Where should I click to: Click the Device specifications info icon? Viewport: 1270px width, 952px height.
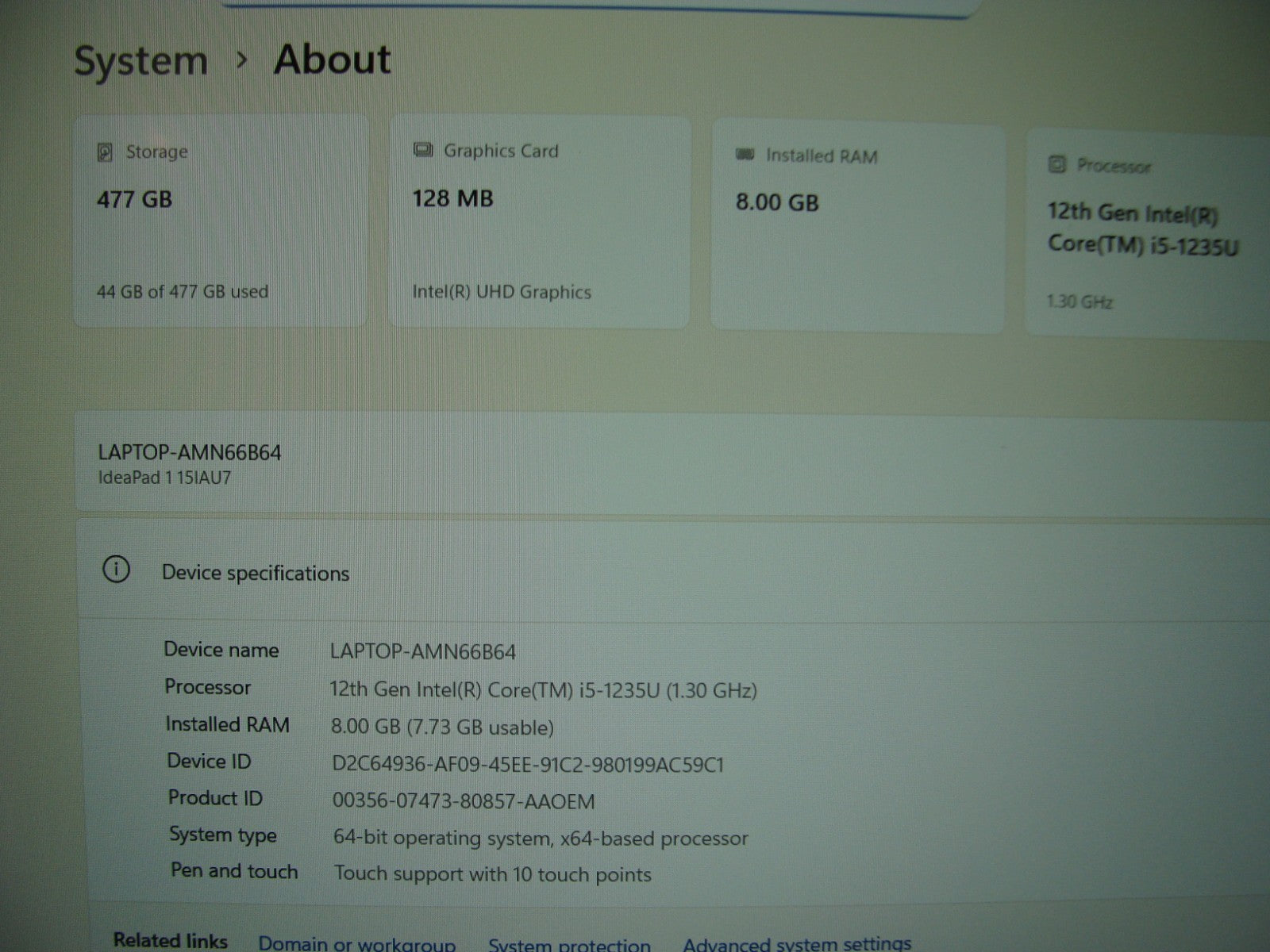tap(116, 570)
